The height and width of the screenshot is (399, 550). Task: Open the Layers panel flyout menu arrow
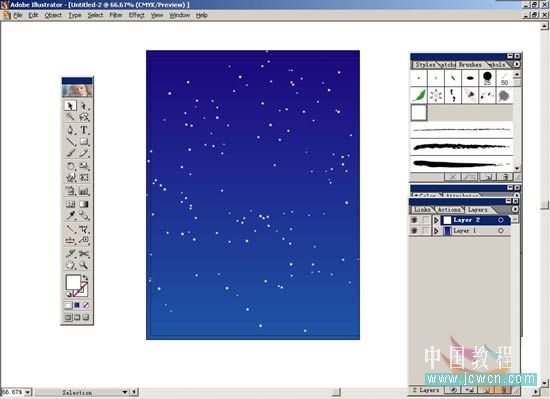tap(515, 209)
